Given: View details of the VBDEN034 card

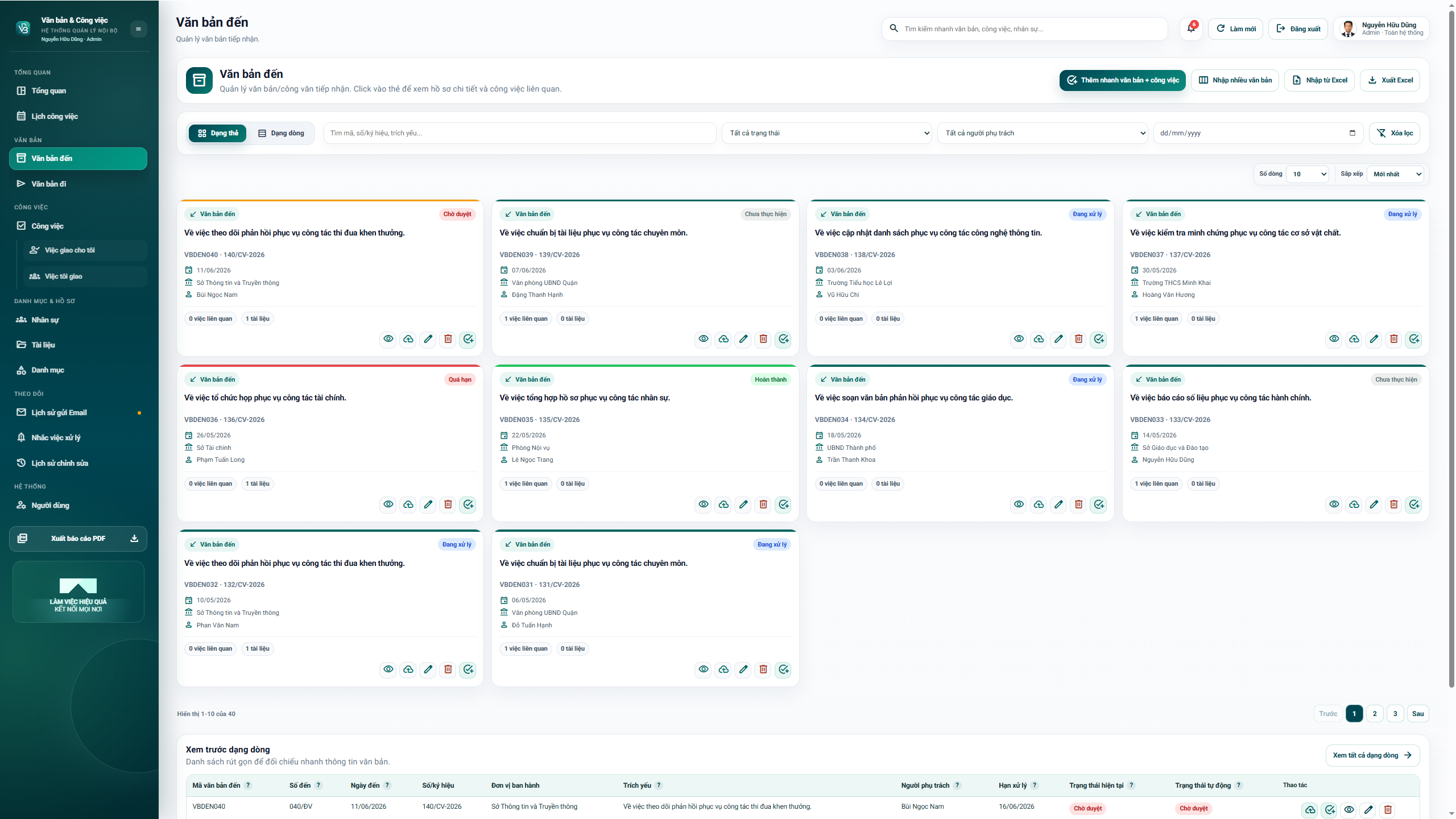Looking at the screenshot, I should (1019, 504).
